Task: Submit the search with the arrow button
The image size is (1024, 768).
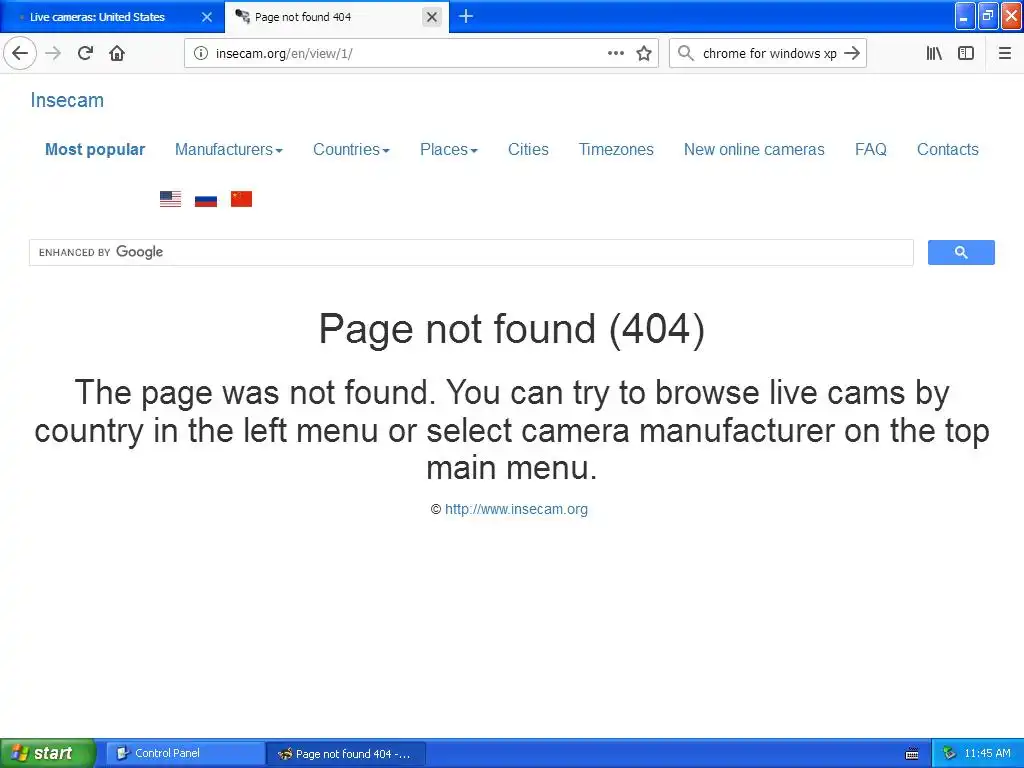Action: coord(852,53)
